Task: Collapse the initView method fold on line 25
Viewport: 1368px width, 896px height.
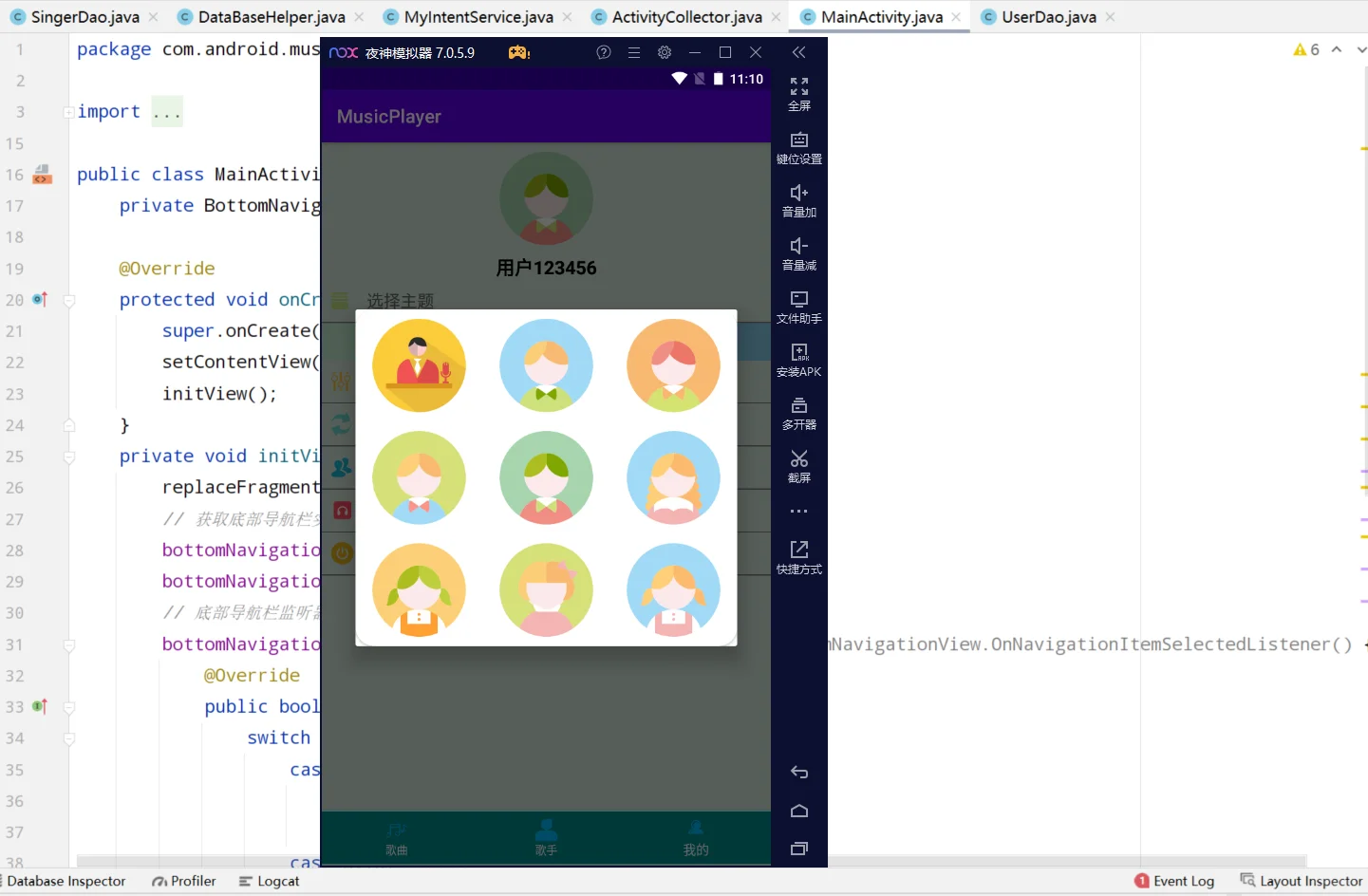Action: [x=69, y=457]
